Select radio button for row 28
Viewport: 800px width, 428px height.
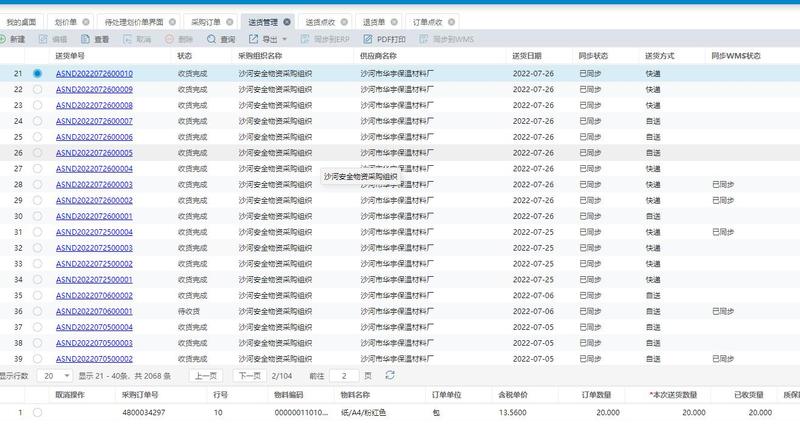point(37,184)
